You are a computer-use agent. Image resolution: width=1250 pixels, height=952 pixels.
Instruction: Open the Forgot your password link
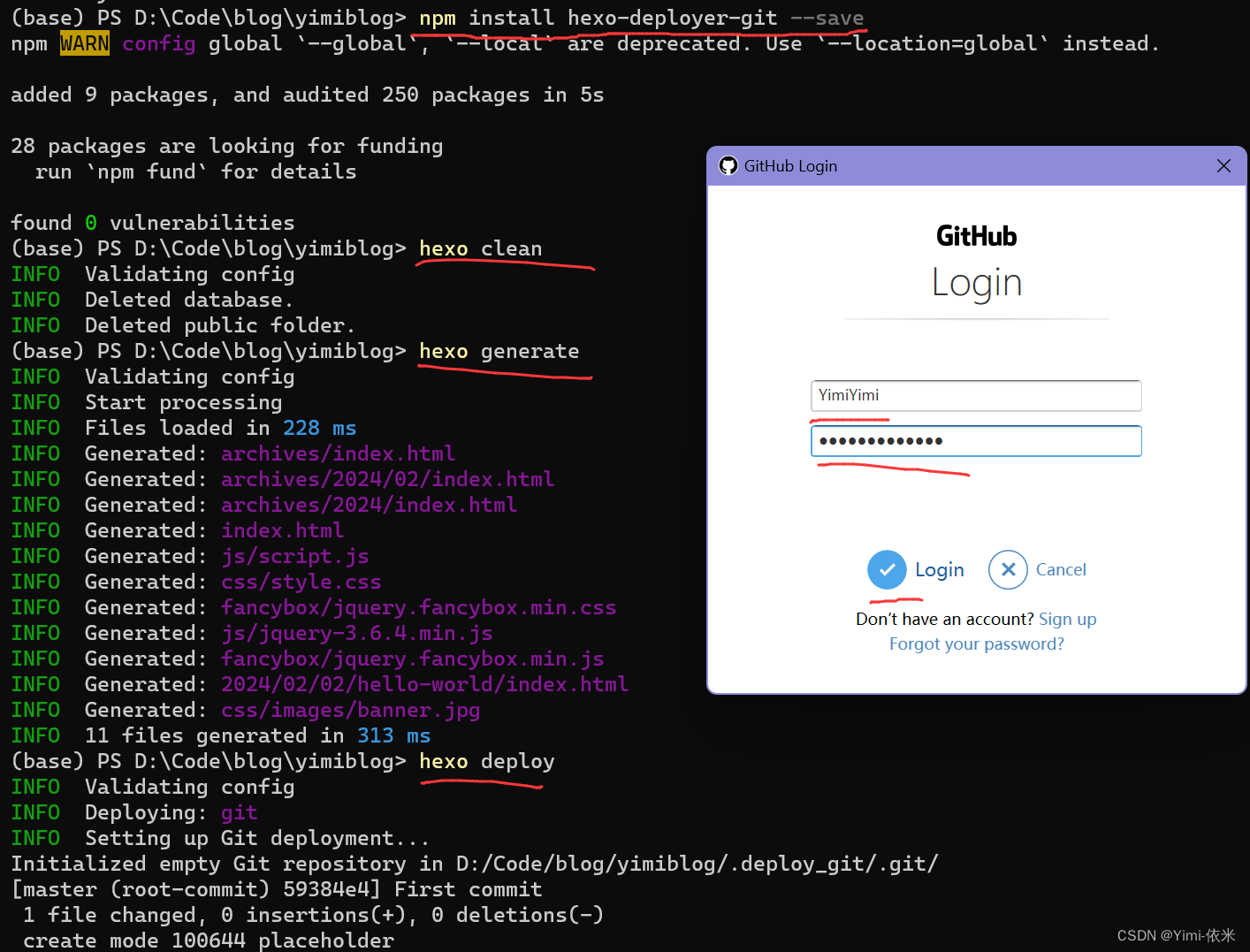pos(977,644)
